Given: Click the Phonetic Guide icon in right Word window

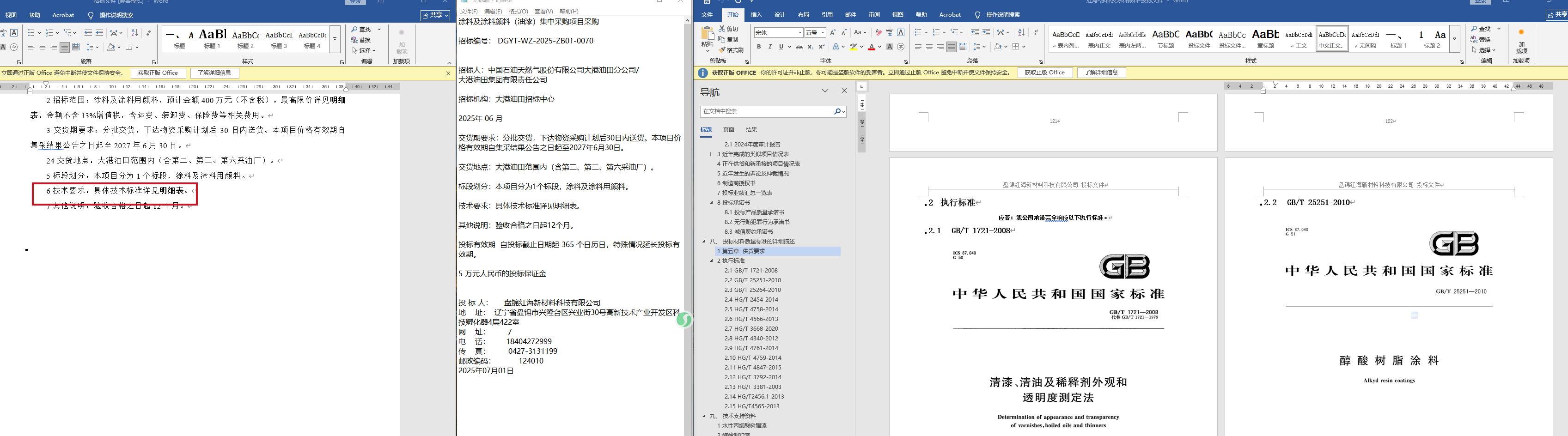Looking at the screenshot, I should [x=890, y=32].
